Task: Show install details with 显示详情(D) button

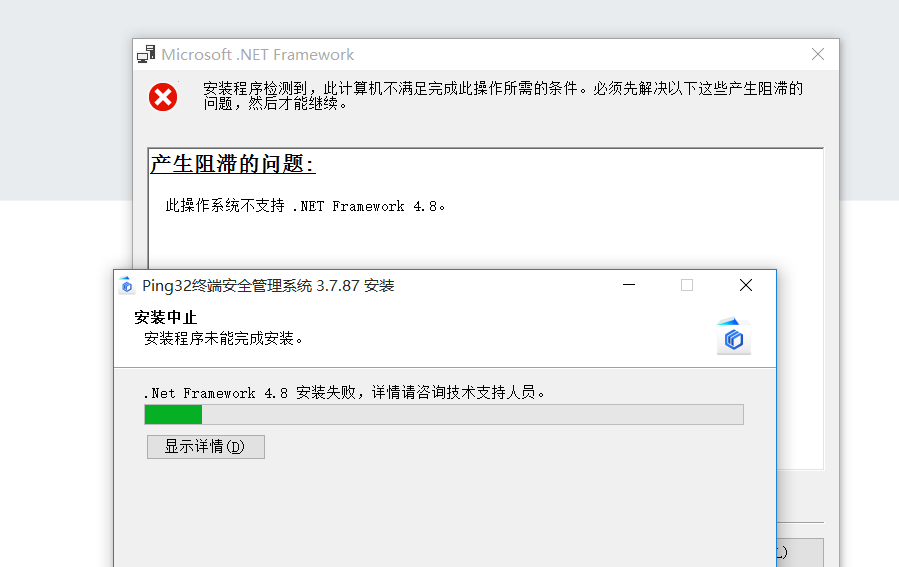Action: (x=206, y=447)
